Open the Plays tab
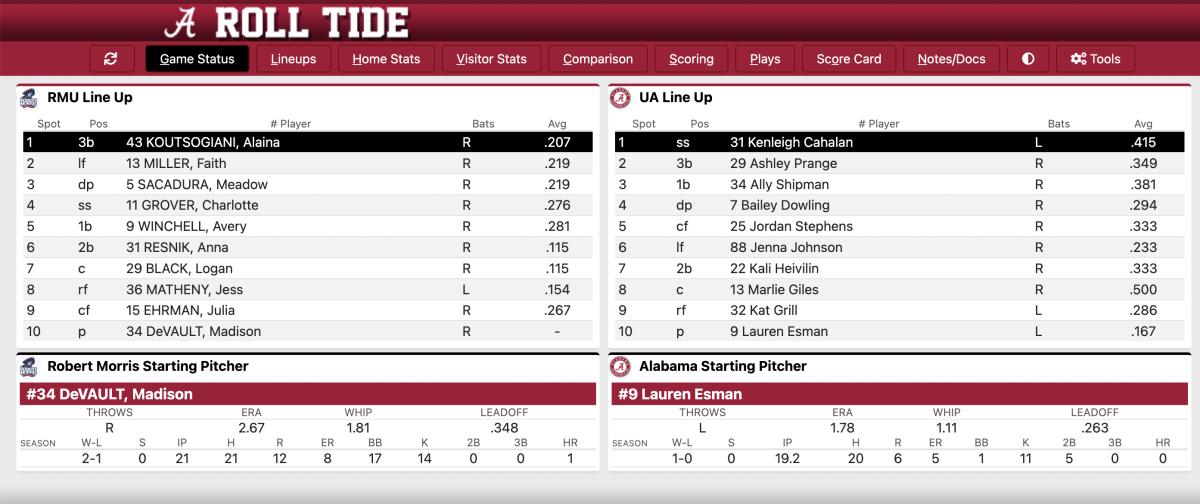Image resolution: width=1200 pixels, height=504 pixels. pos(765,59)
